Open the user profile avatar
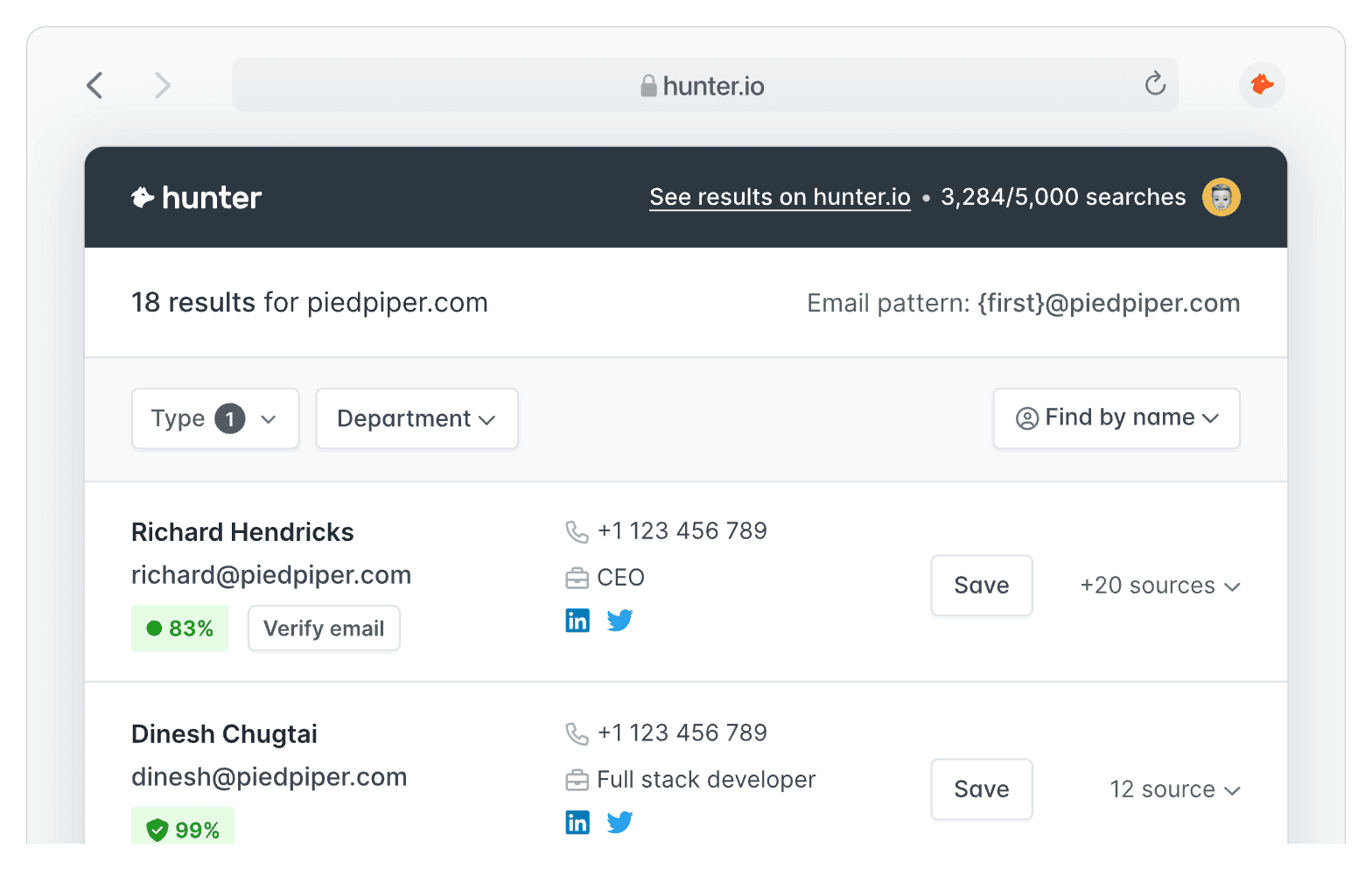 [1221, 197]
